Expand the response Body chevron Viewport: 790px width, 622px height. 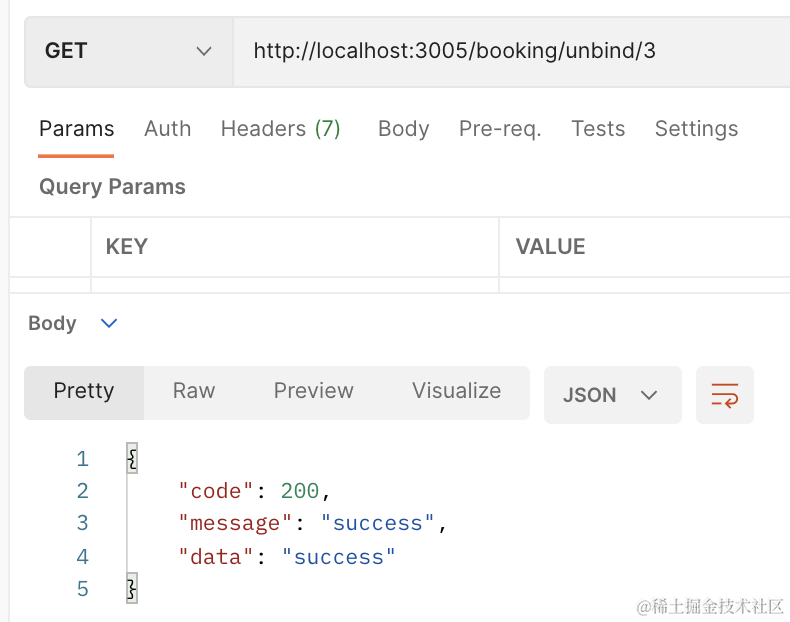[110, 323]
